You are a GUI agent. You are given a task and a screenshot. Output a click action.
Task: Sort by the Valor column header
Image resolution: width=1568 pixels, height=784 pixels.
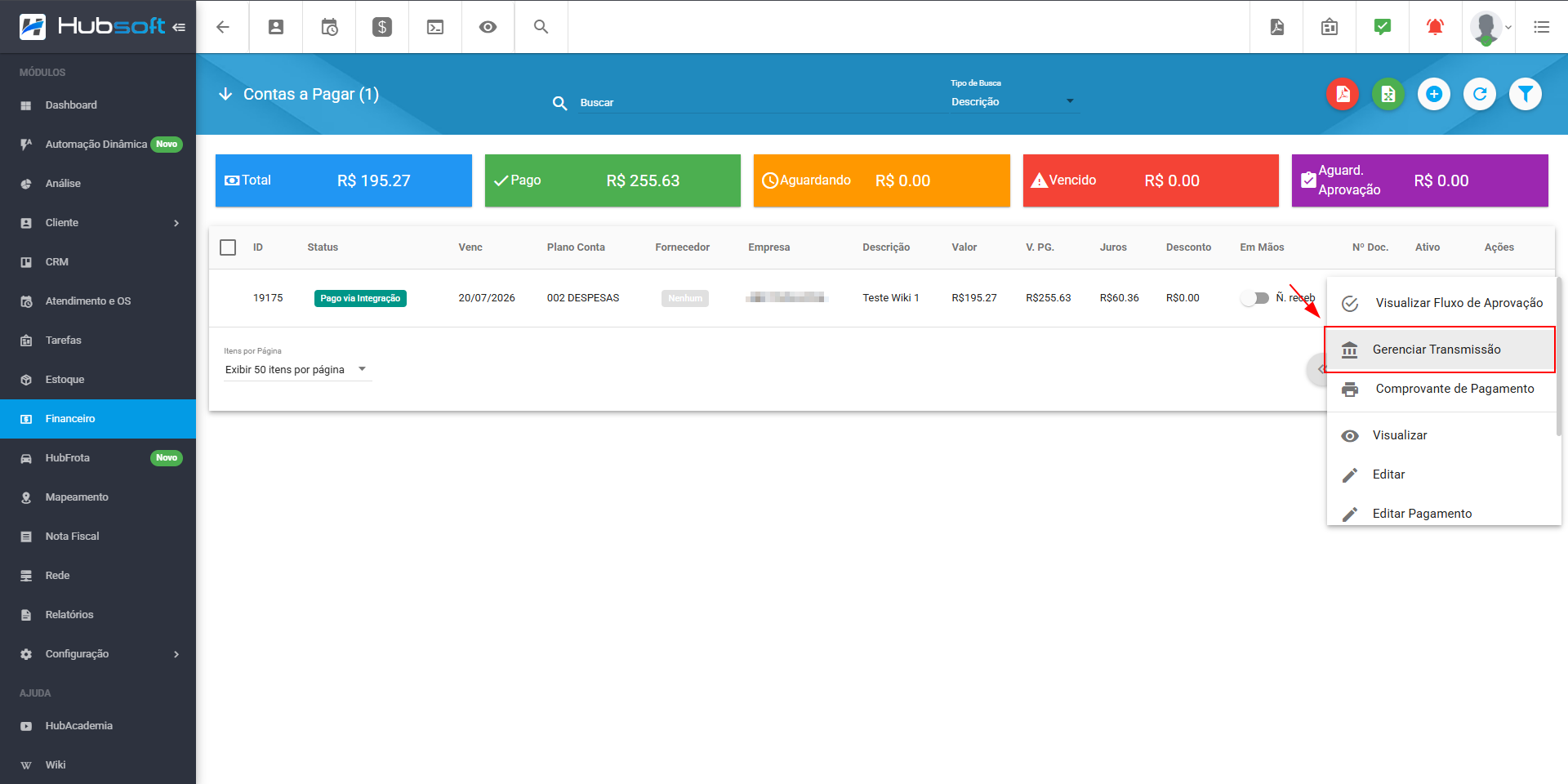click(x=964, y=247)
